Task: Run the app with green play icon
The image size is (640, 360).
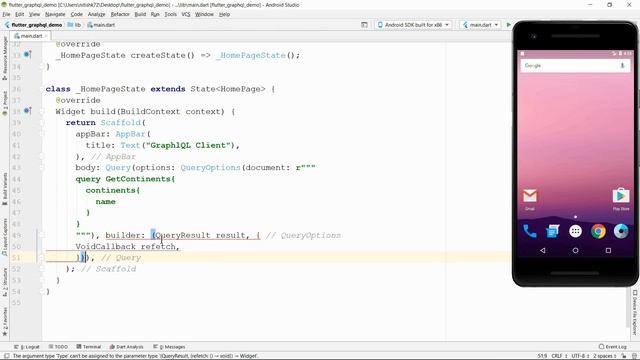Action: point(509,25)
